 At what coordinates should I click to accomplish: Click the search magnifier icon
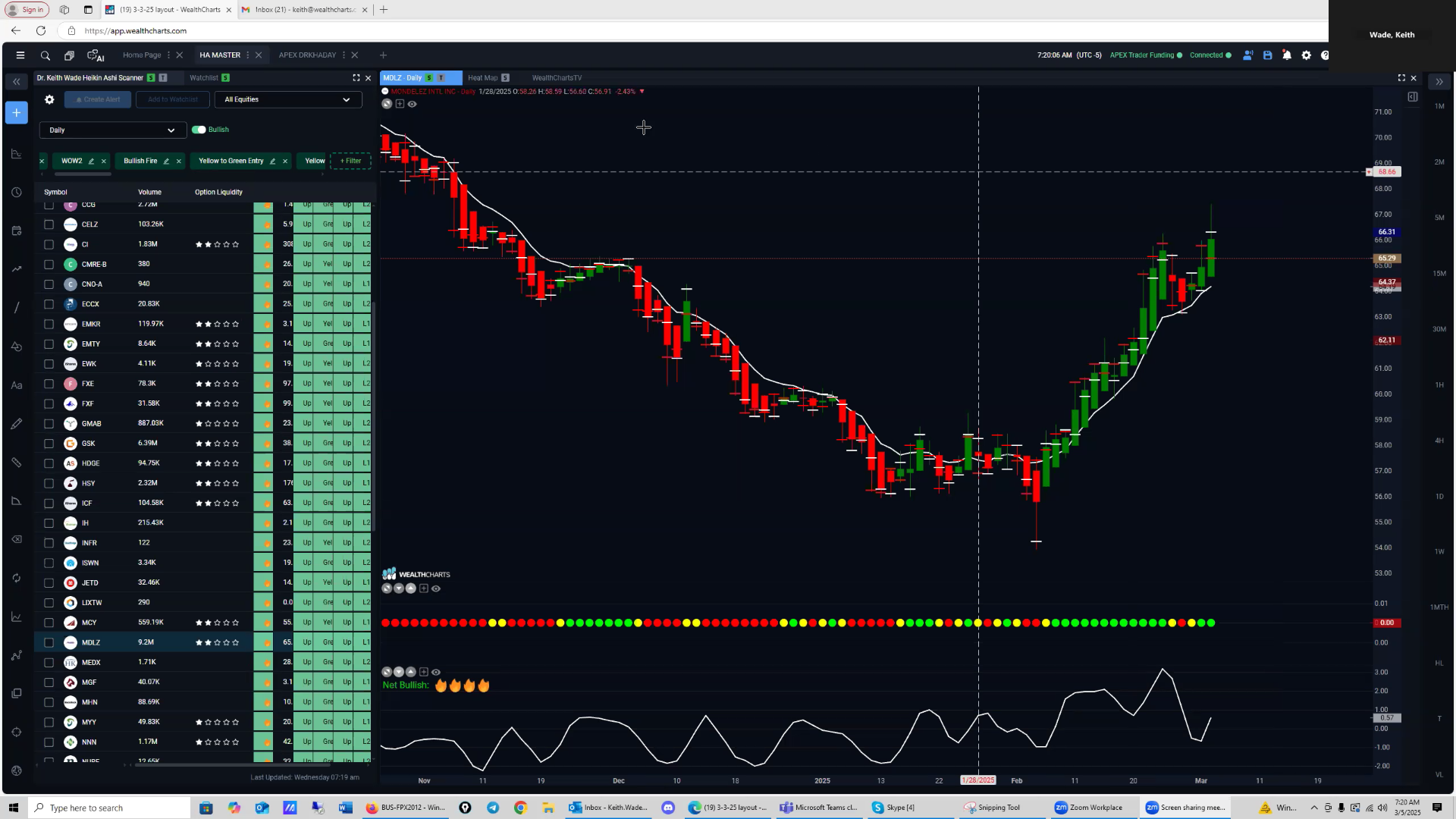pyautogui.click(x=45, y=55)
